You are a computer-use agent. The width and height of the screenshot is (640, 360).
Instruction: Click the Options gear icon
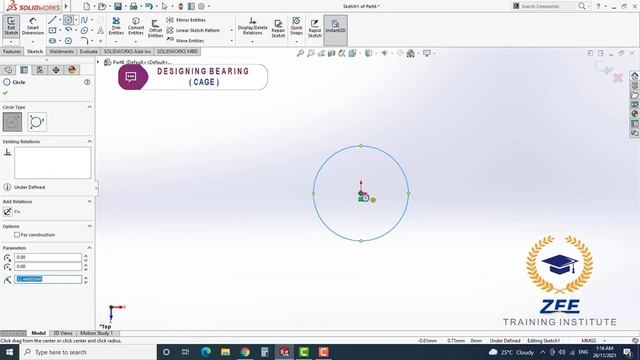pyautogui.click(x=201, y=6)
